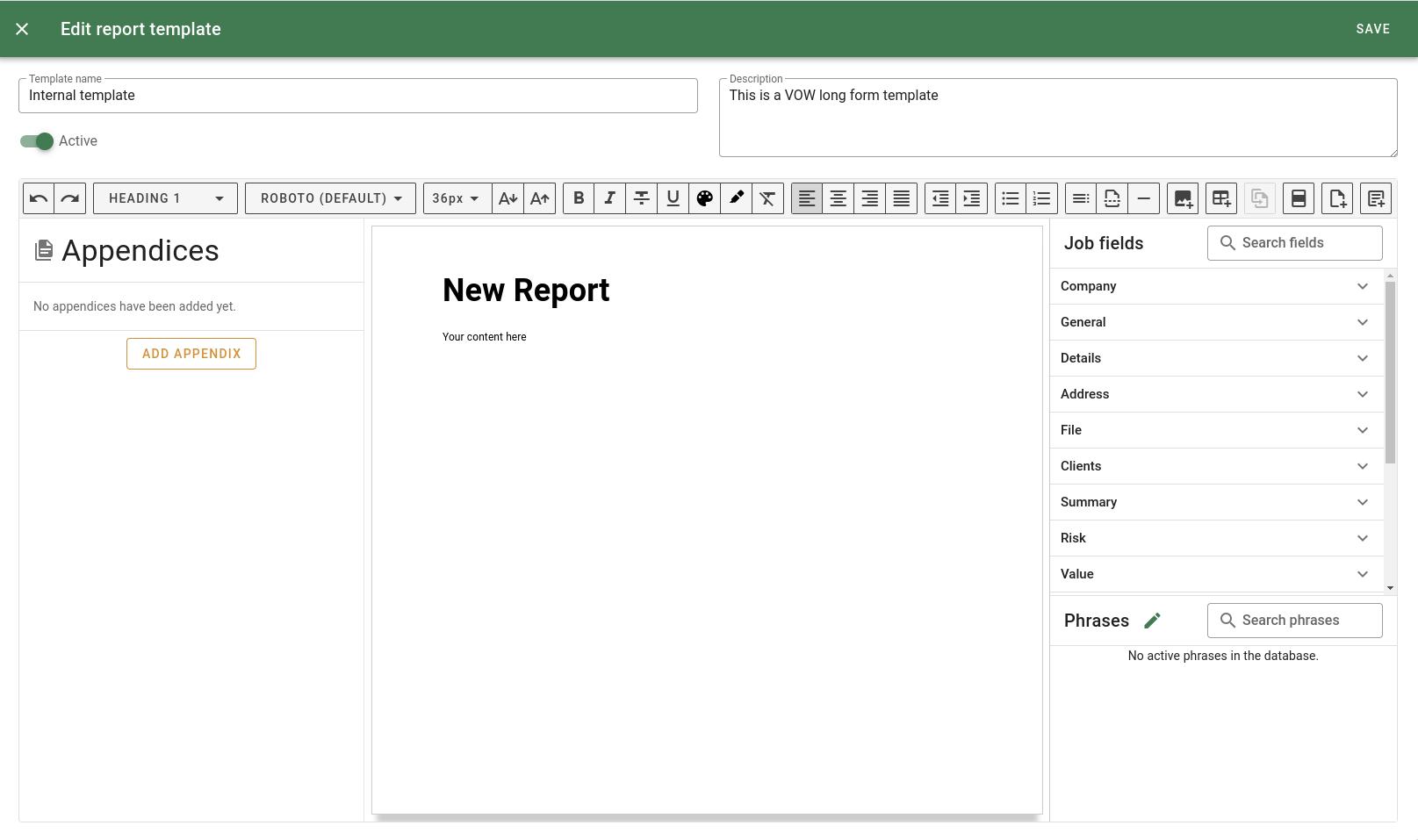Open the text color palette
Viewport: 1418px width, 840px height.
tap(704, 198)
